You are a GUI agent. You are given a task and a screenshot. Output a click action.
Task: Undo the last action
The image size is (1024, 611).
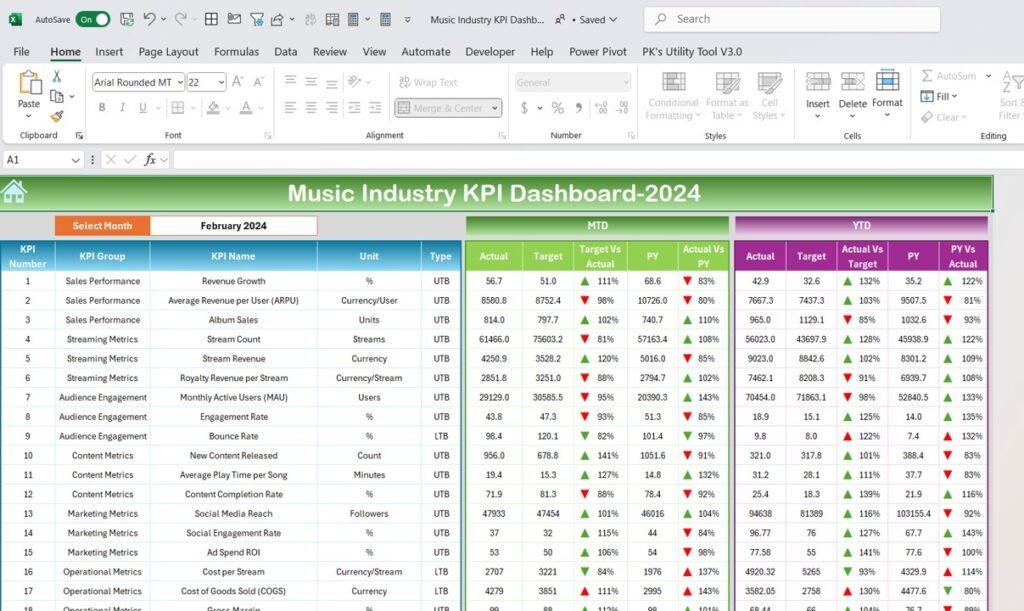point(149,20)
